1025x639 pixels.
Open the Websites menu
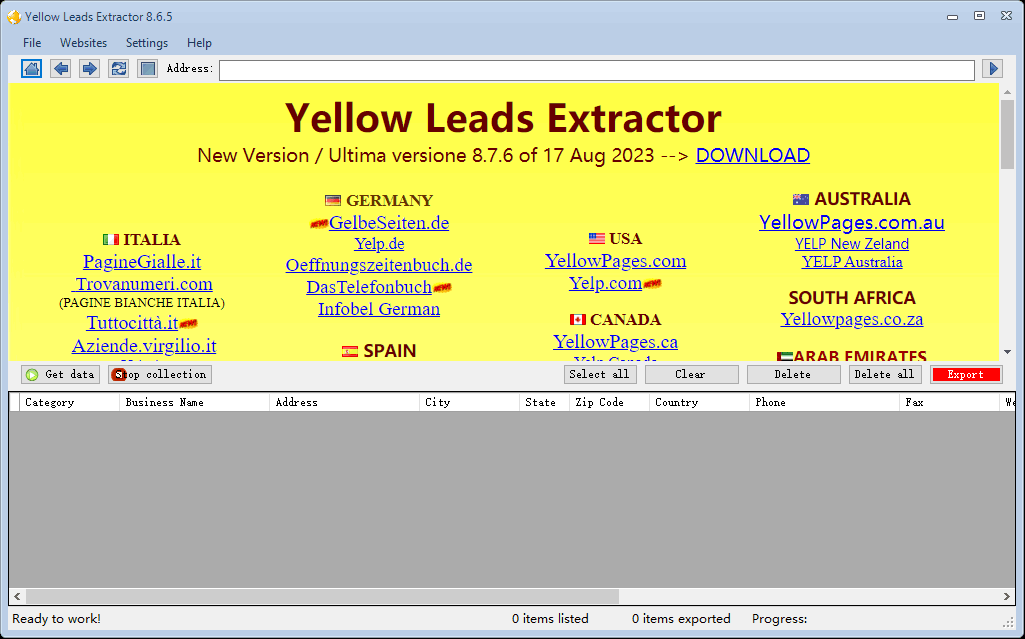[x=84, y=43]
